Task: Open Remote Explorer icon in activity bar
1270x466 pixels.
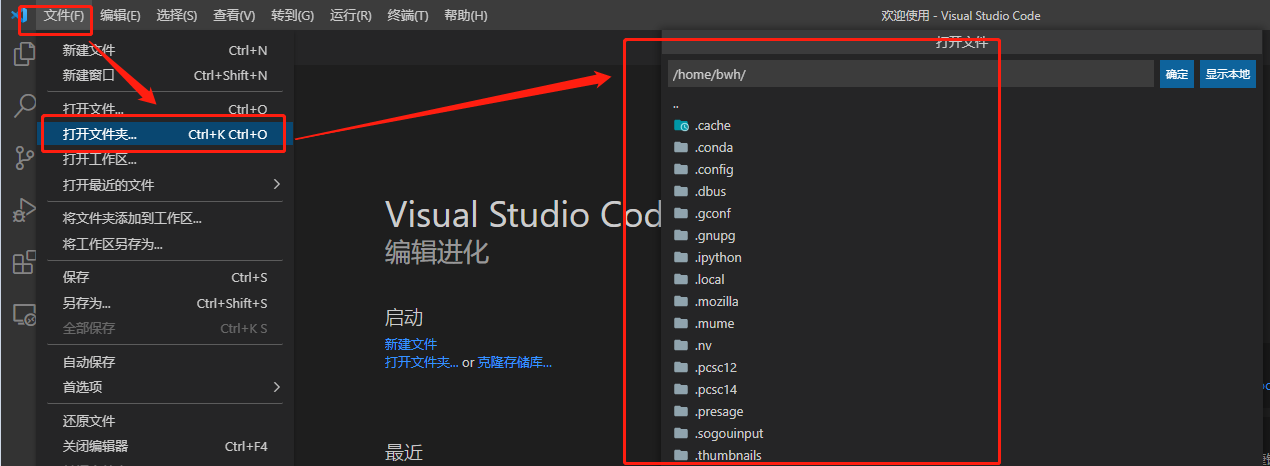Action: [x=24, y=316]
